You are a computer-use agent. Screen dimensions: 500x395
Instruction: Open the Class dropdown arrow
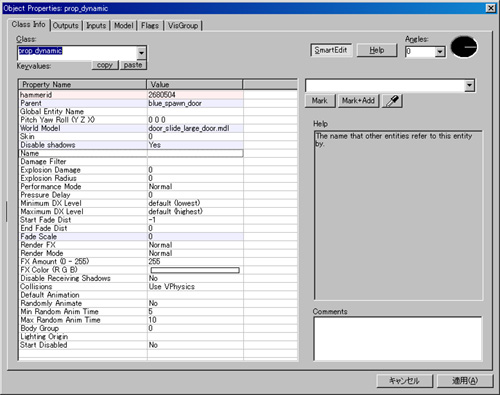(x=141, y=53)
